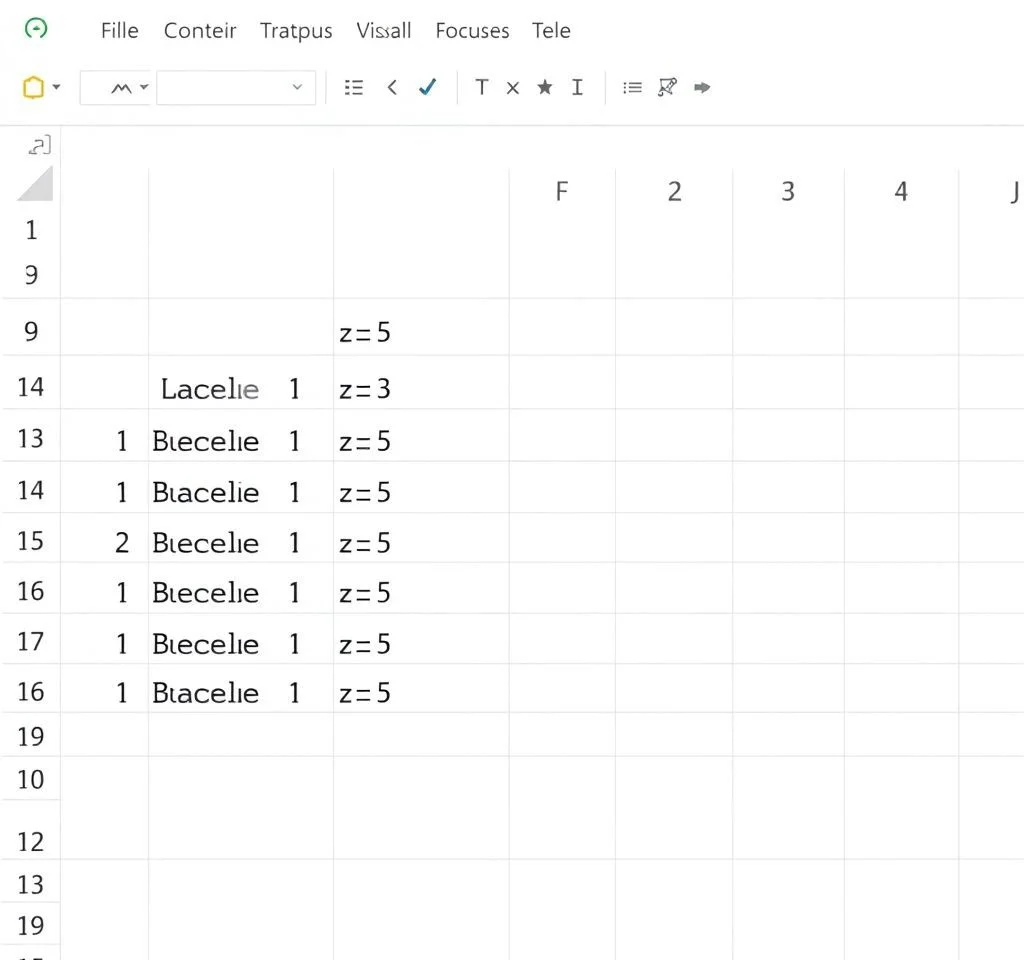Screen dimensions: 1024x960
Task: Click the star icon in toolbar
Action: tap(544, 88)
